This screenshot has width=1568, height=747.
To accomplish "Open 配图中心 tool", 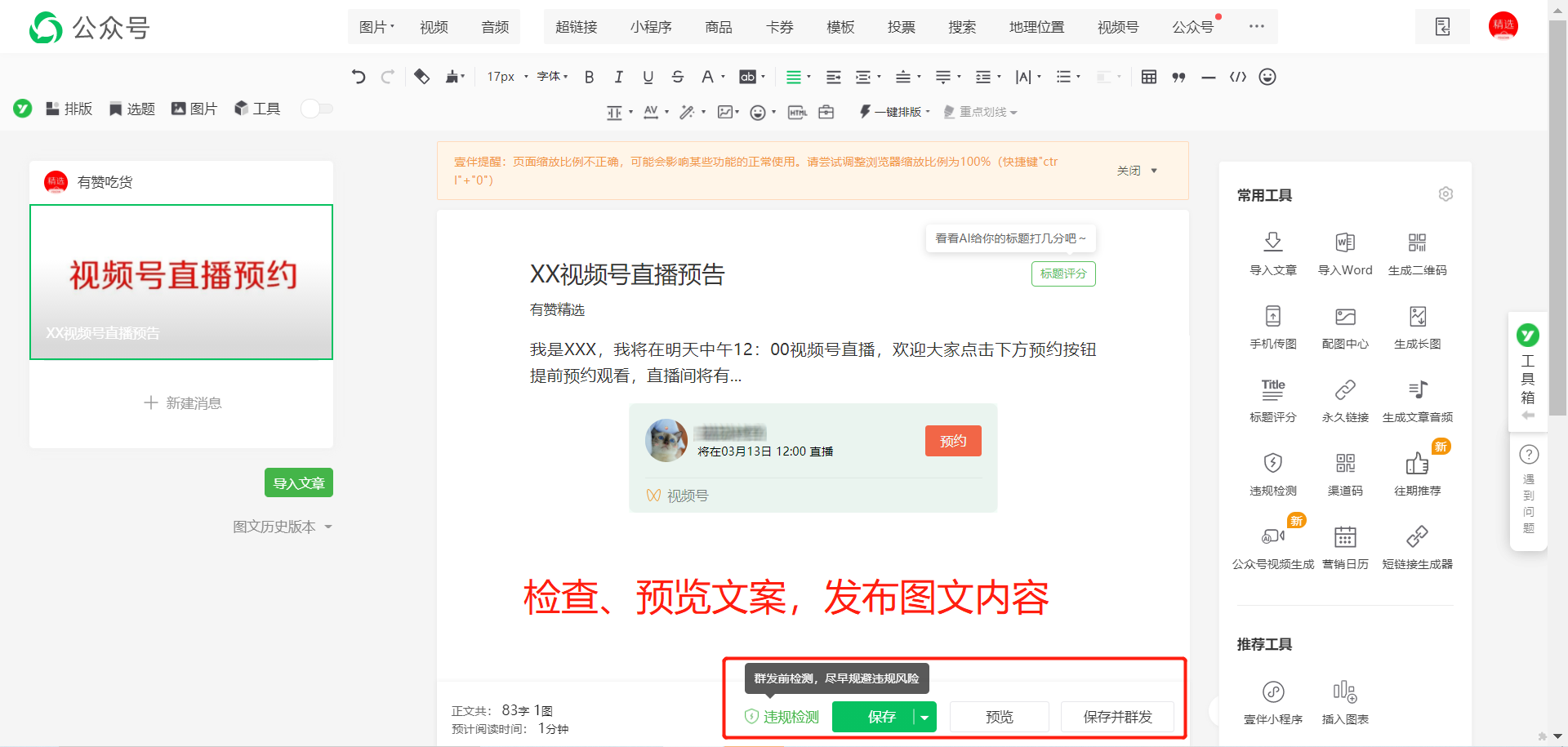I will point(1345,327).
